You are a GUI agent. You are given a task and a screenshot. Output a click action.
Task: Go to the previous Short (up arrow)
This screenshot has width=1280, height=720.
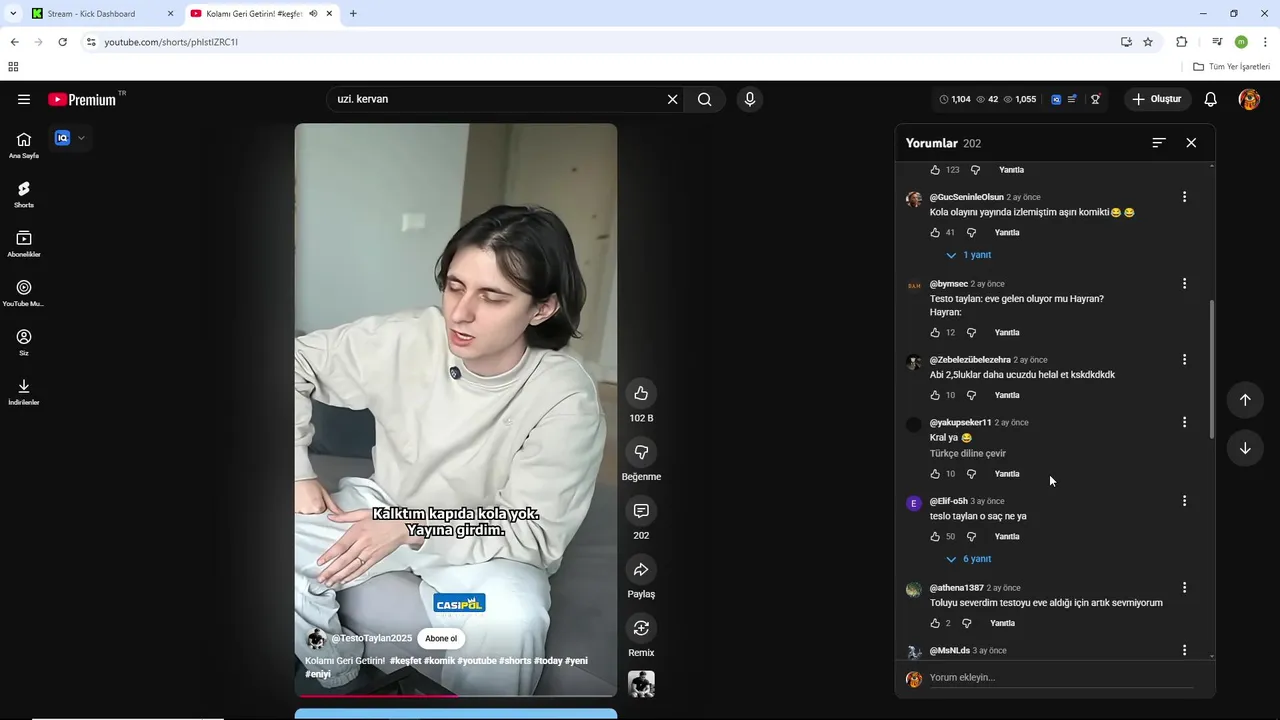click(x=1245, y=400)
